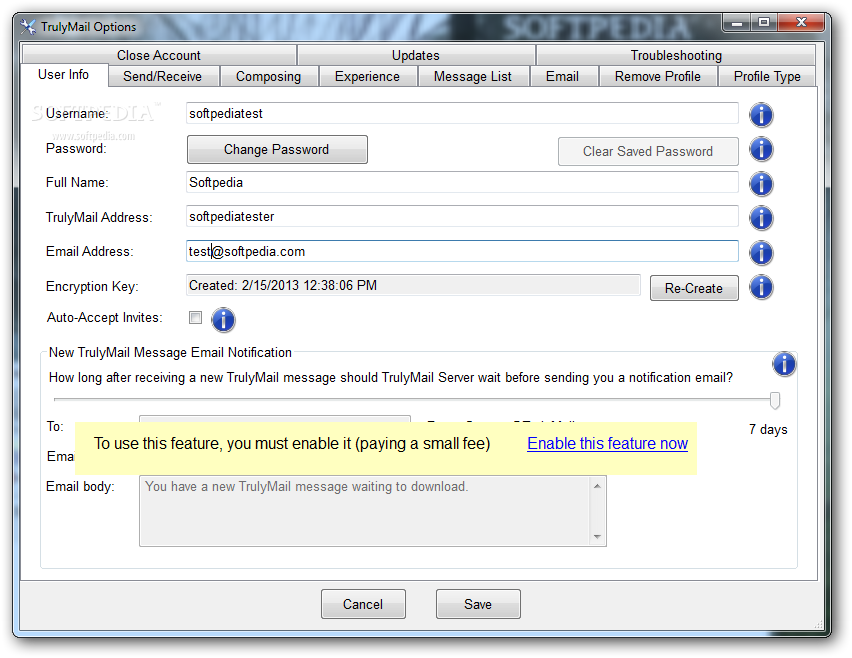The image size is (852, 658).
Task: Click info icon next to Auto-Accept Invites checkbox
Action: [223, 319]
